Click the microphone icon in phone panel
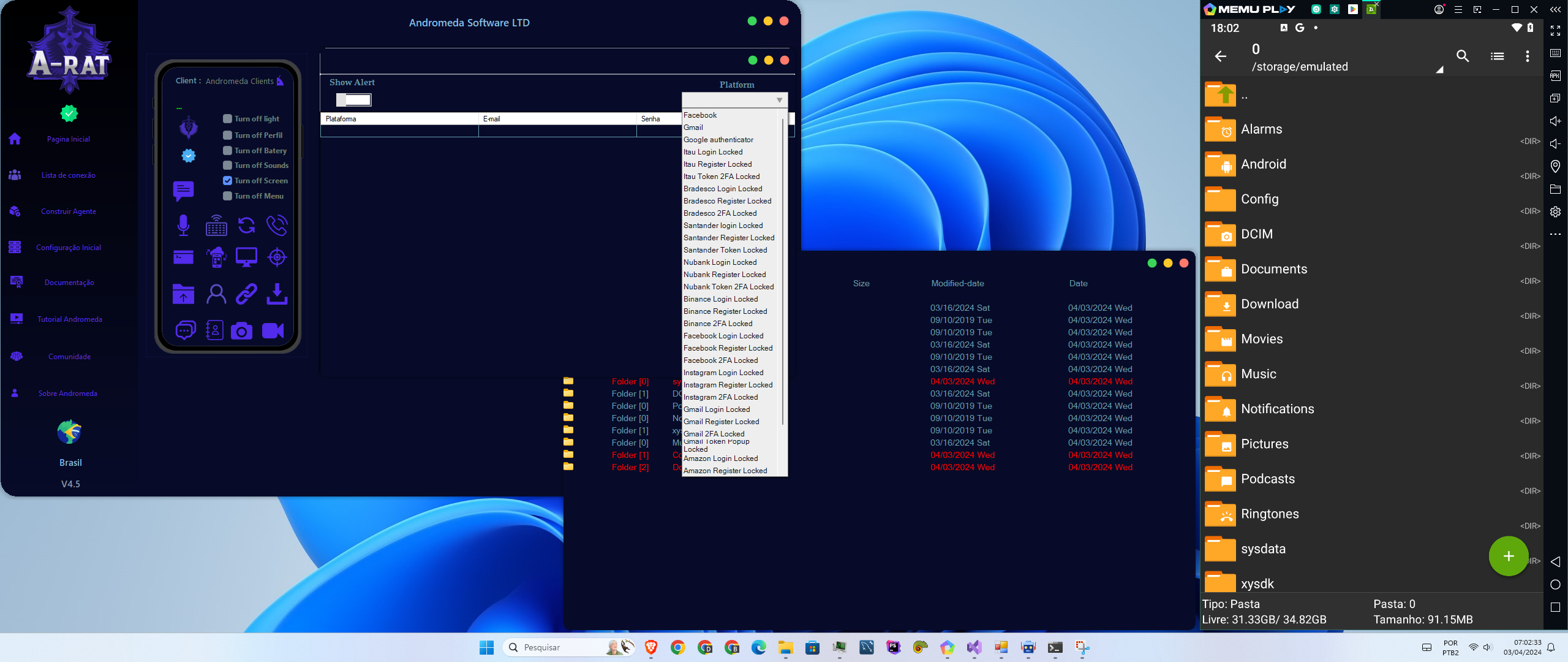 pos(183,225)
